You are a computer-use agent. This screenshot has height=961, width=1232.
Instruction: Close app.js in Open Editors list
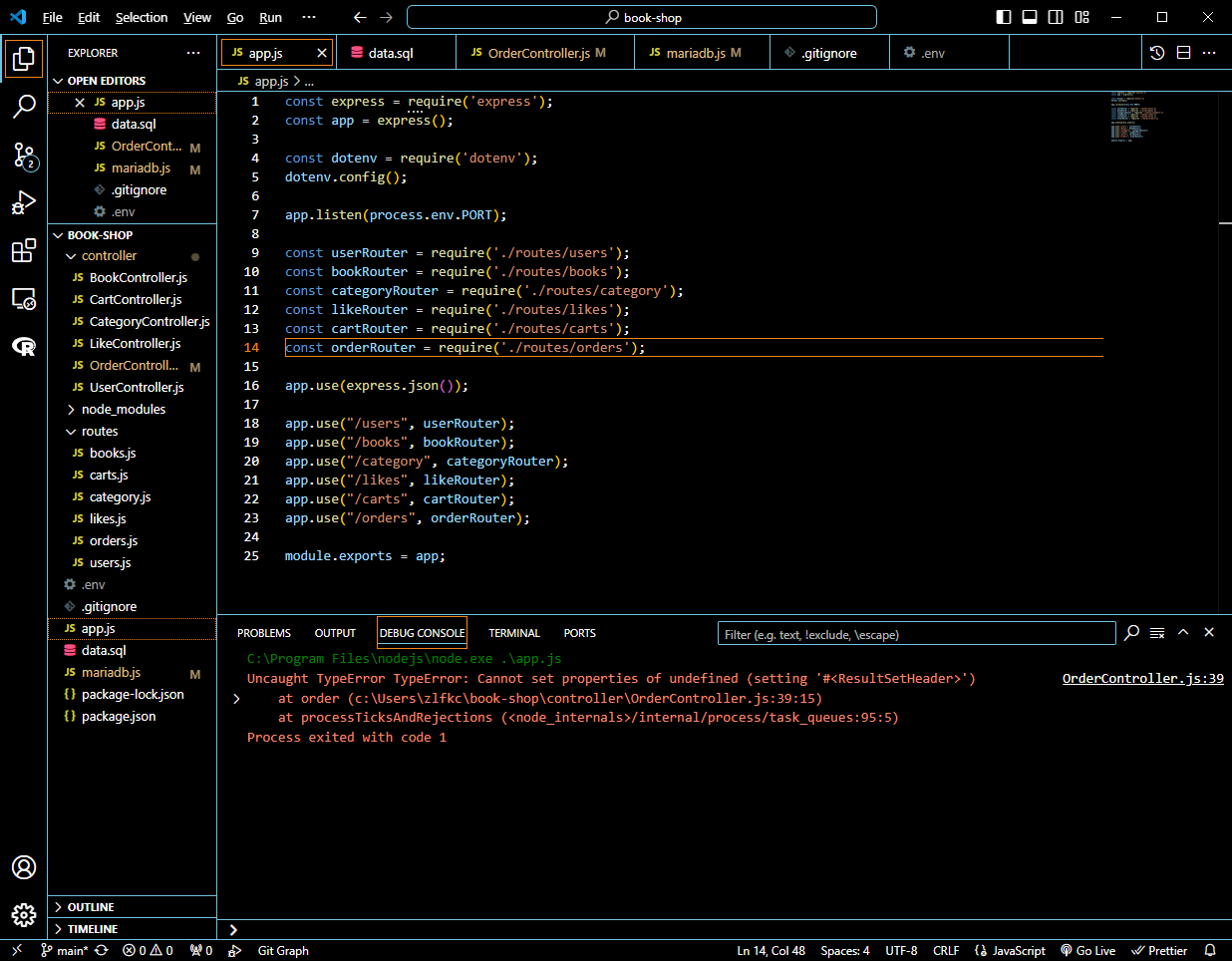pos(80,103)
